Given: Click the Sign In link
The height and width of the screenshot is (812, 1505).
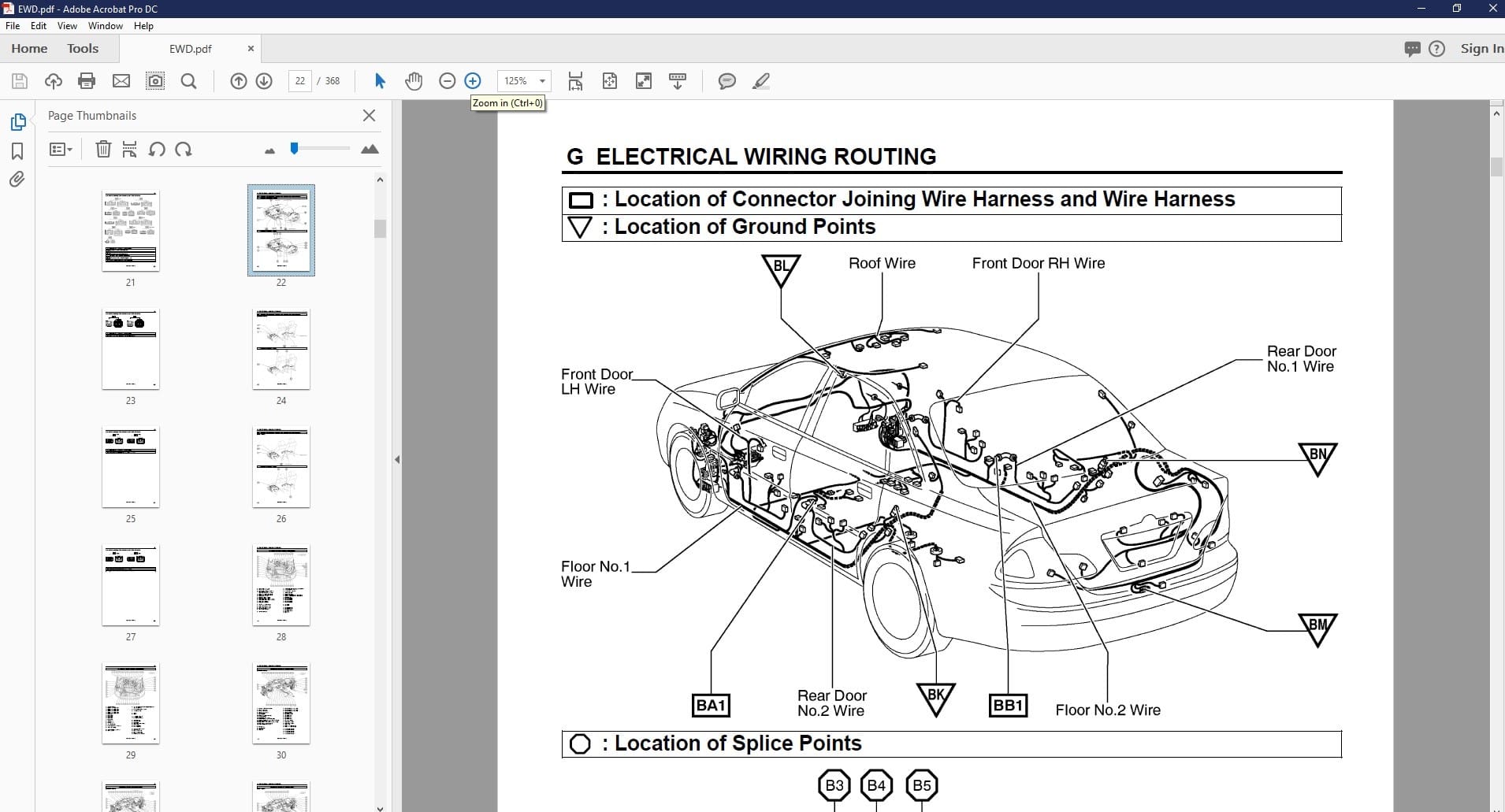Looking at the screenshot, I should click(x=1481, y=49).
